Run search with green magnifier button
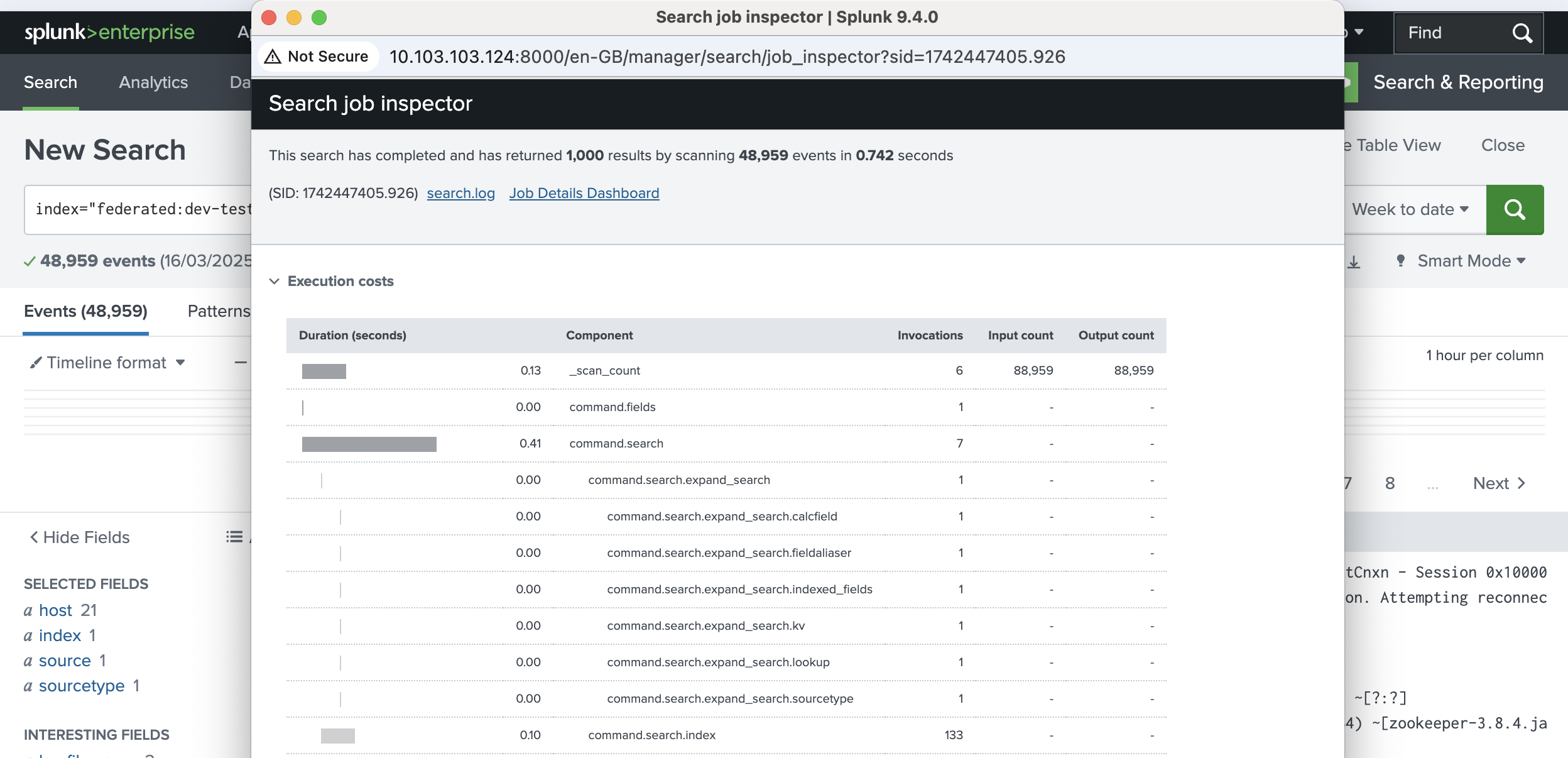The height and width of the screenshot is (758, 1568). coord(1515,209)
